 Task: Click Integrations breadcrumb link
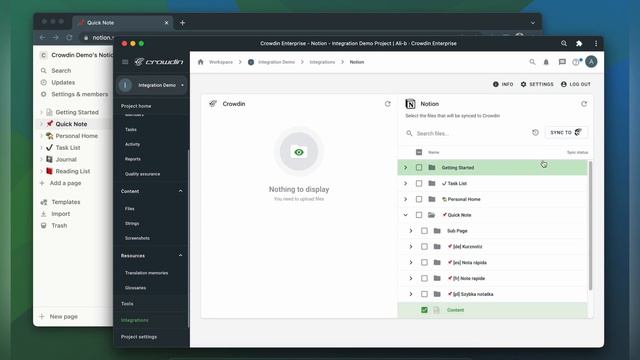[322, 62]
